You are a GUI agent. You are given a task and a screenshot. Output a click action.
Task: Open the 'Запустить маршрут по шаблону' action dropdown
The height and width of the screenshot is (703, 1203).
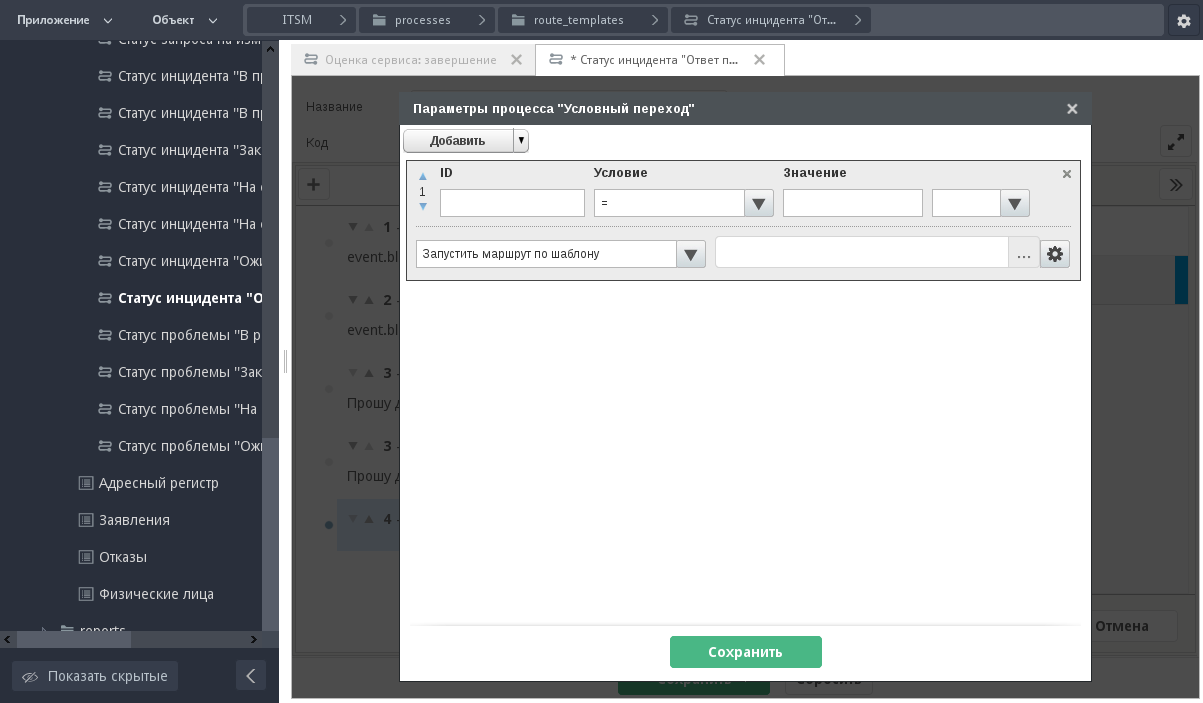tap(691, 254)
